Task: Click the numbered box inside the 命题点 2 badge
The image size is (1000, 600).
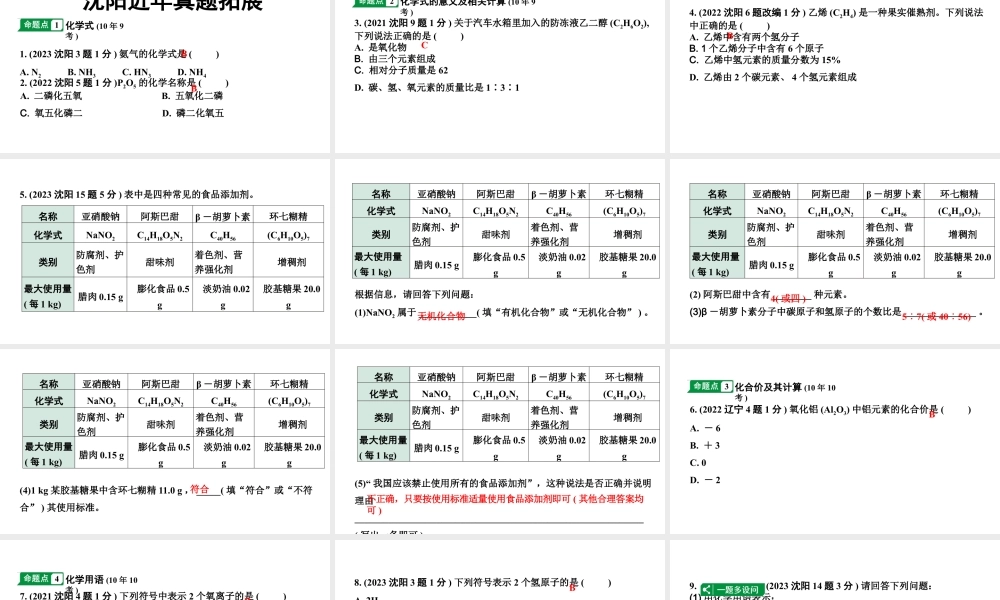Action: pyautogui.click(x=391, y=5)
